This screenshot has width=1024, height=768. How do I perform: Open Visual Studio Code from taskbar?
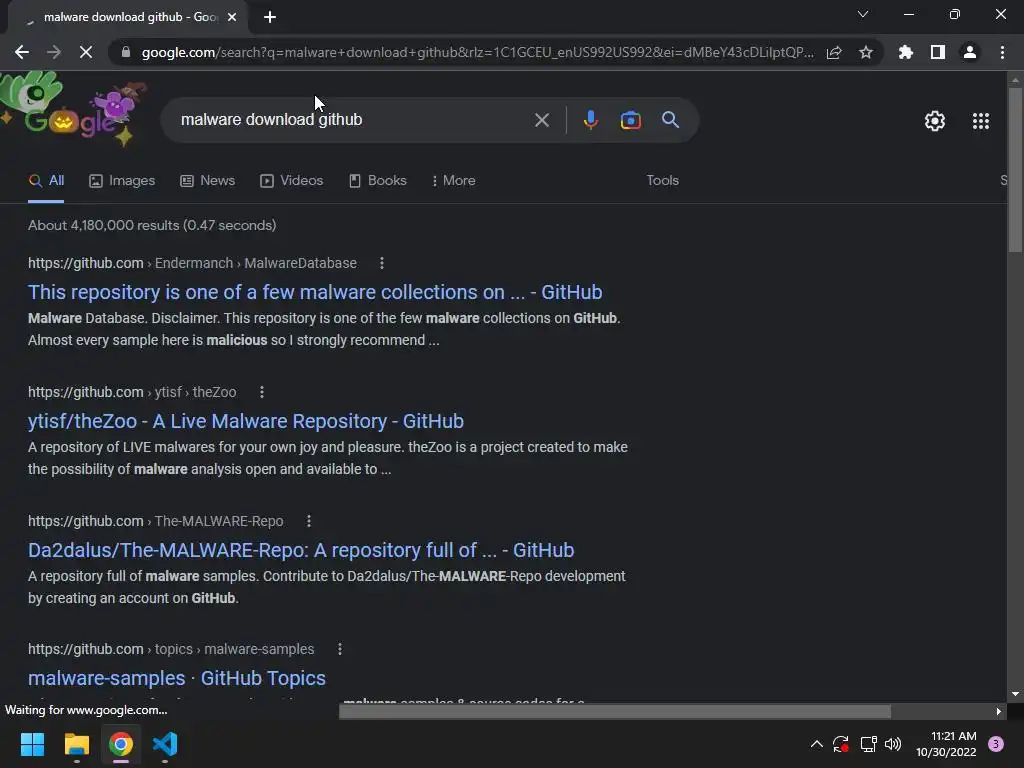click(x=165, y=744)
